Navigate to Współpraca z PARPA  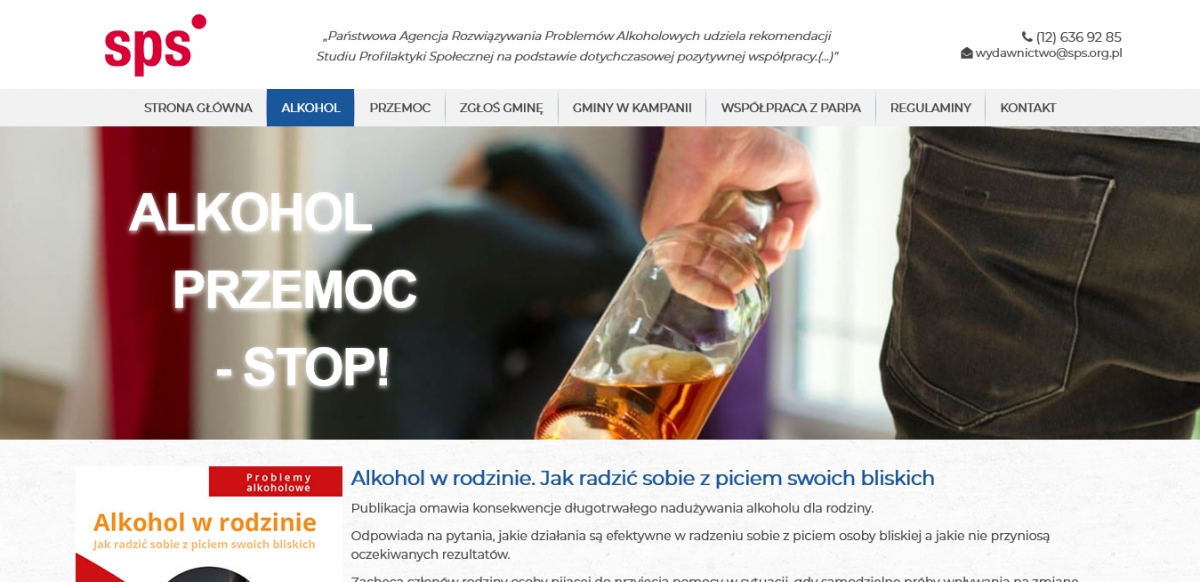(791, 108)
